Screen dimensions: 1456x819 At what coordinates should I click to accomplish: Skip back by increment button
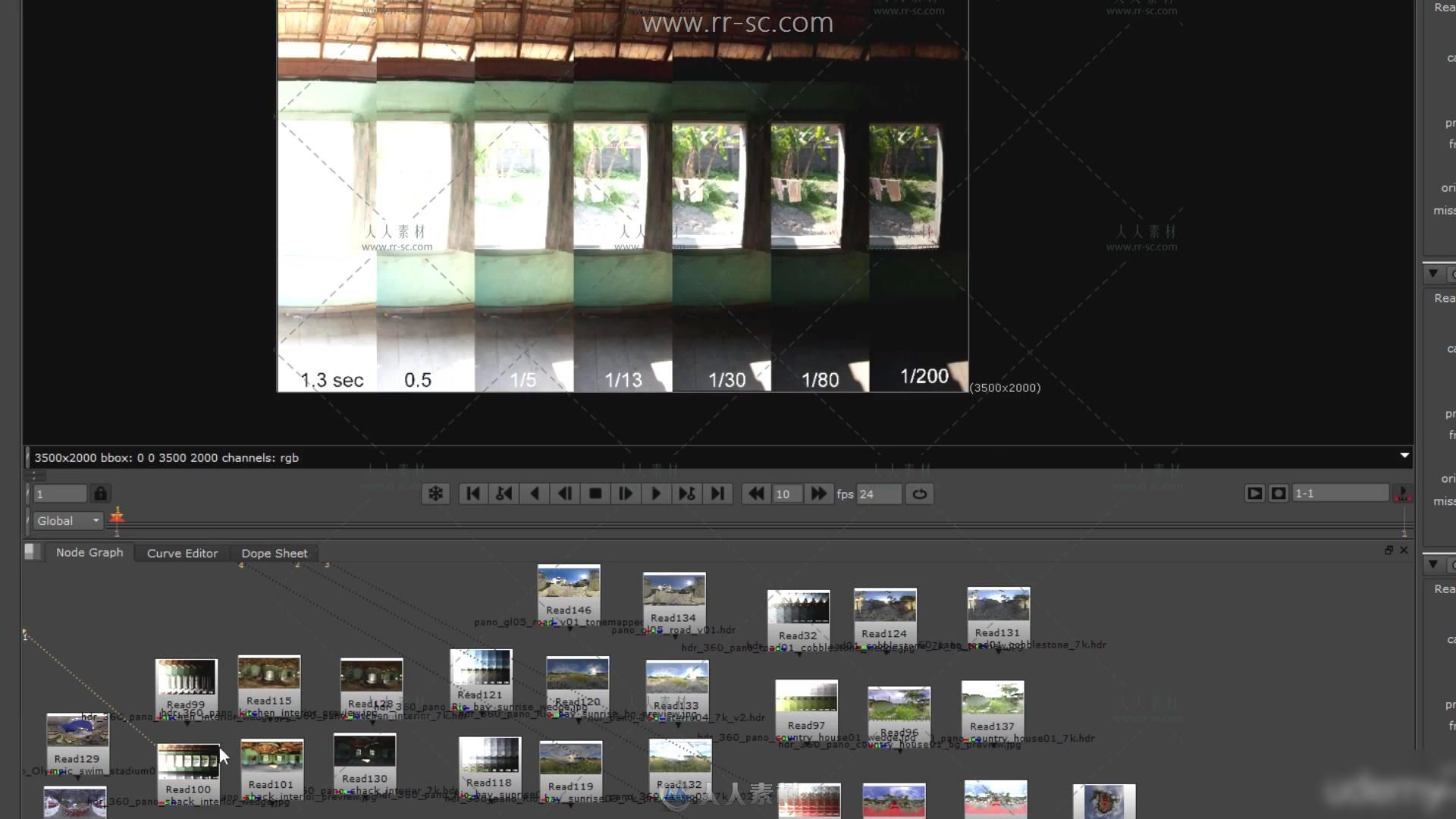[756, 494]
